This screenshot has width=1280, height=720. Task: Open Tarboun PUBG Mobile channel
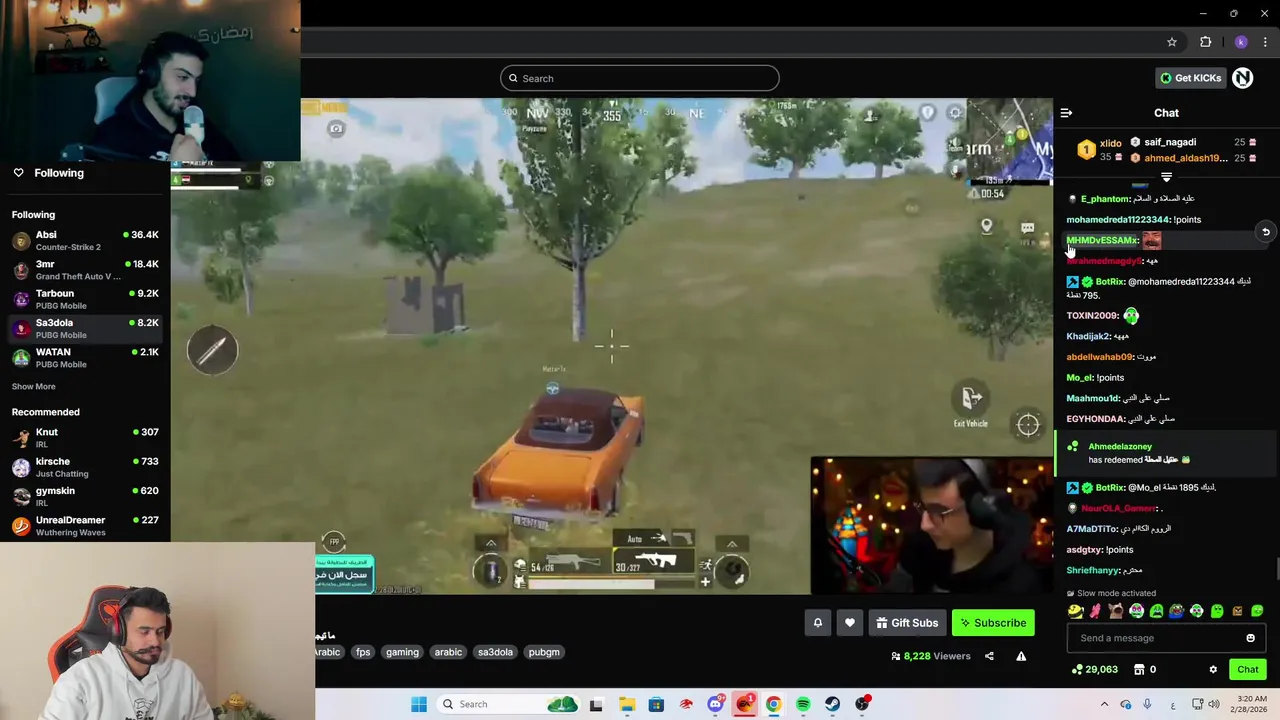pos(85,299)
